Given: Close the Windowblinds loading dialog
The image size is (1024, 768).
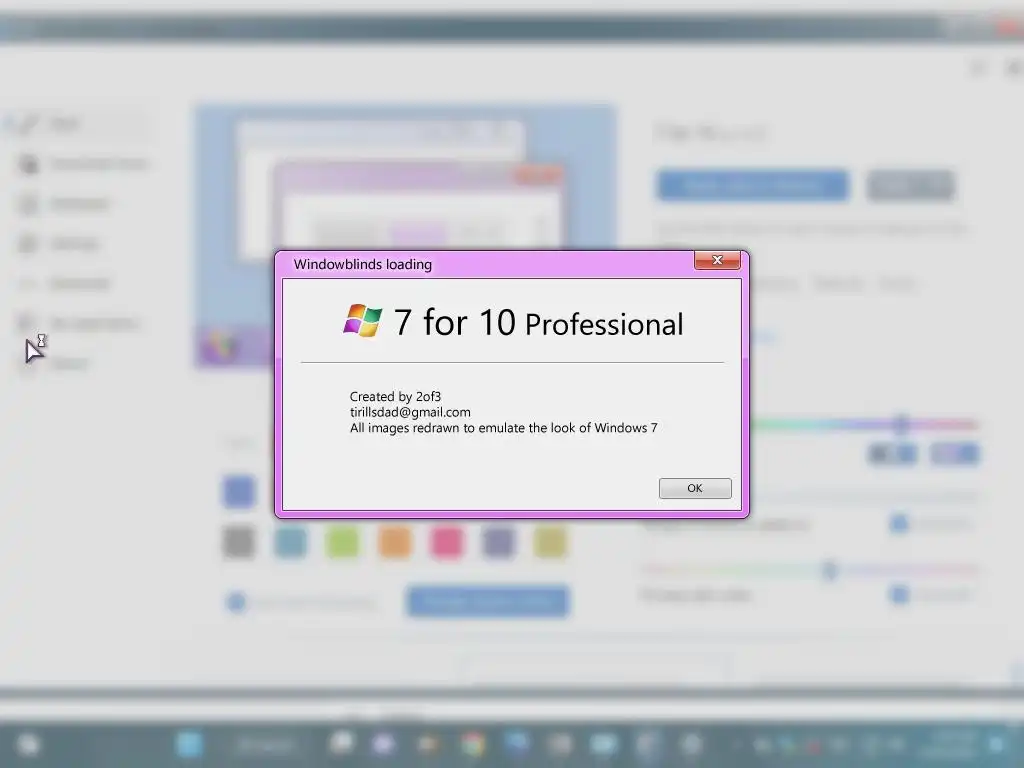Looking at the screenshot, I should (x=717, y=260).
